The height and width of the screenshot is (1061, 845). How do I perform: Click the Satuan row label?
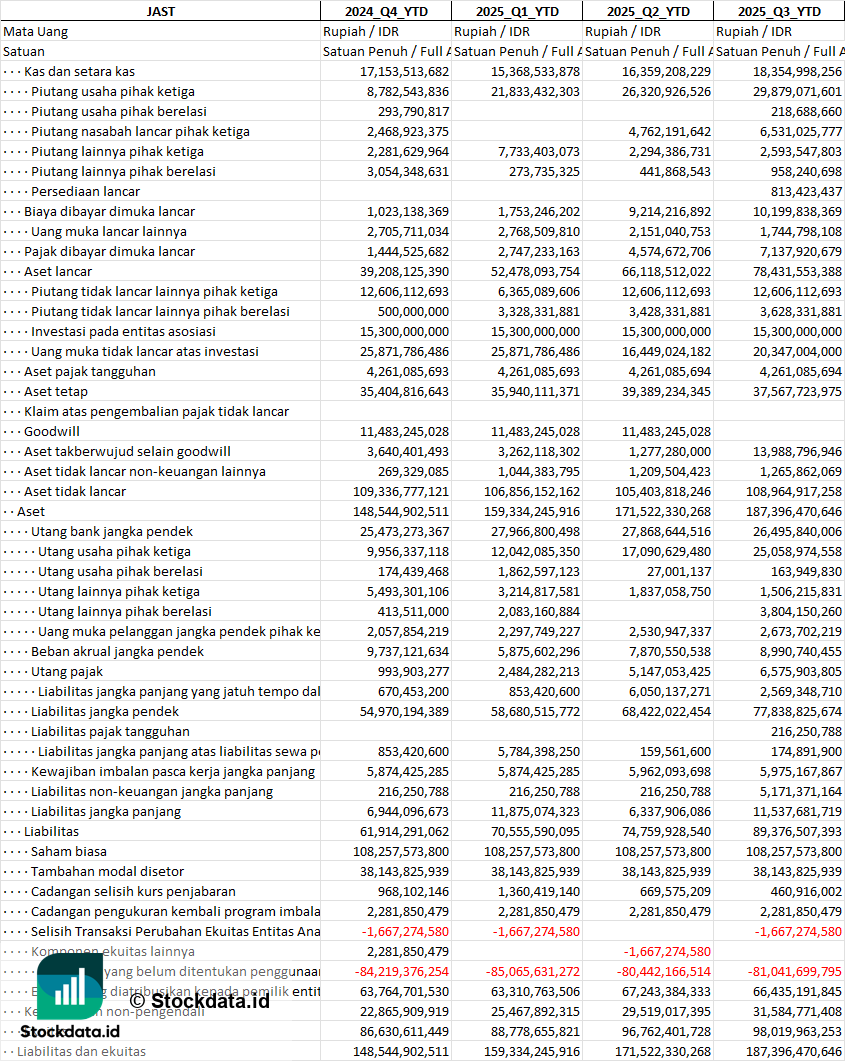coord(24,51)
